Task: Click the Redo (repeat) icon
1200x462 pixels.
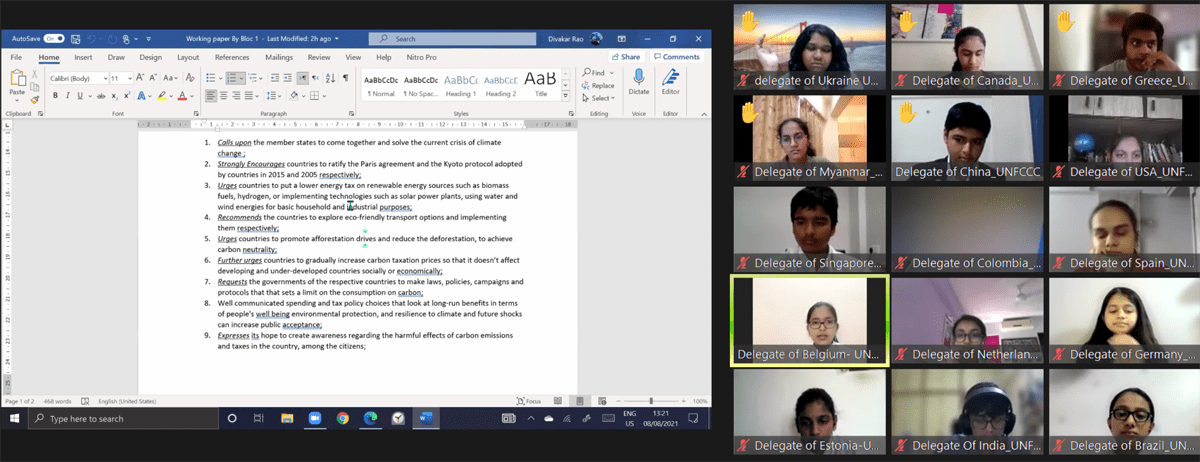Action: 112,39
